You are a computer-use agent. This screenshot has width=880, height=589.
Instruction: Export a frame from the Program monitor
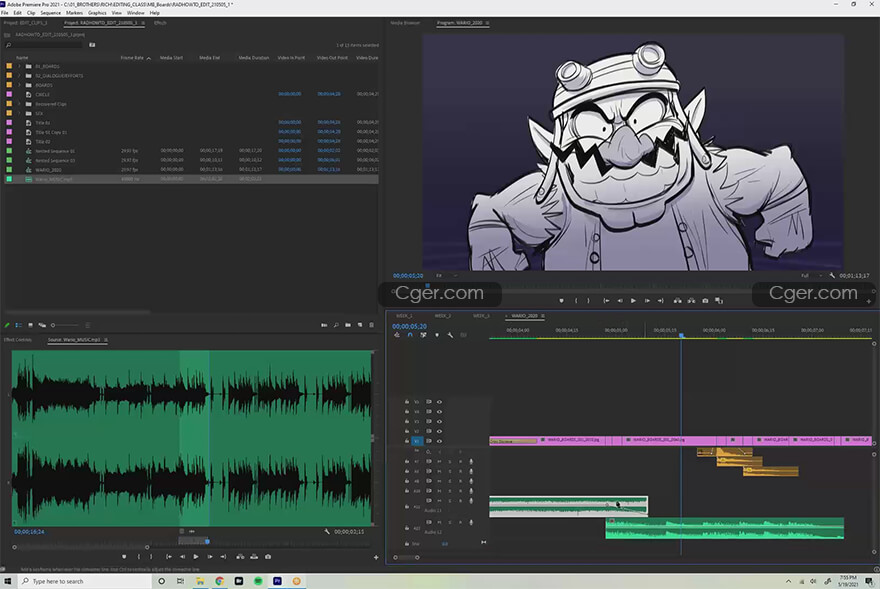(x=705, y=301)
